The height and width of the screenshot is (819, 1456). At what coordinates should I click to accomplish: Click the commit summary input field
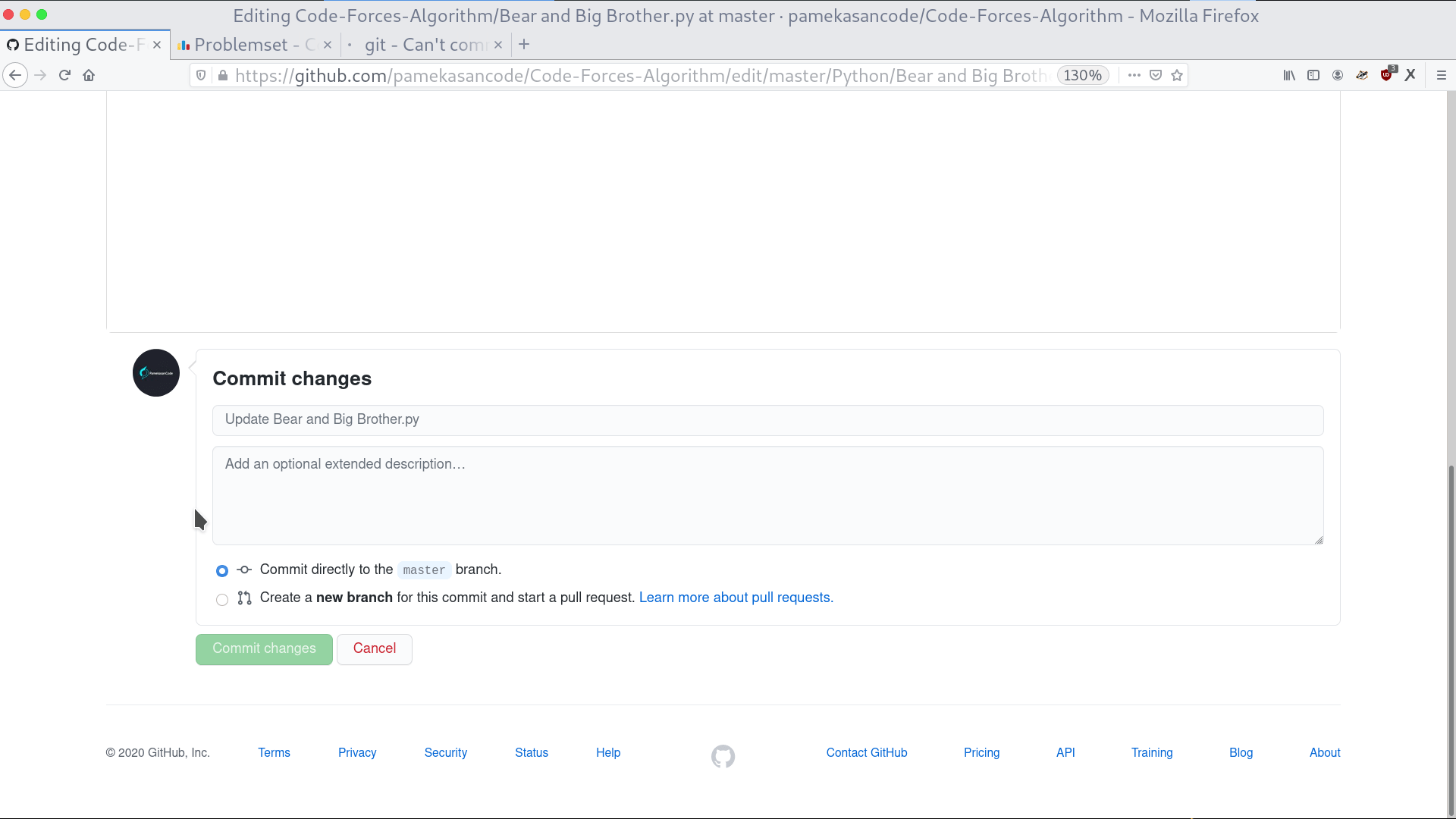767,420
